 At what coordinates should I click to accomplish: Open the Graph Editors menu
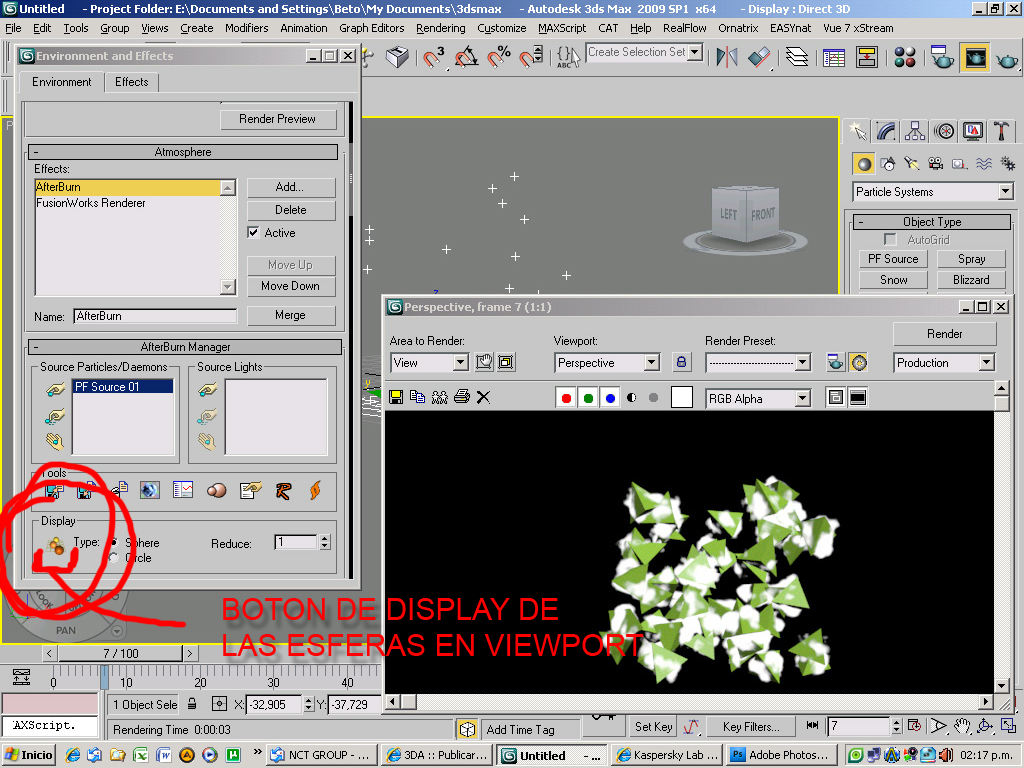(372, 28)
